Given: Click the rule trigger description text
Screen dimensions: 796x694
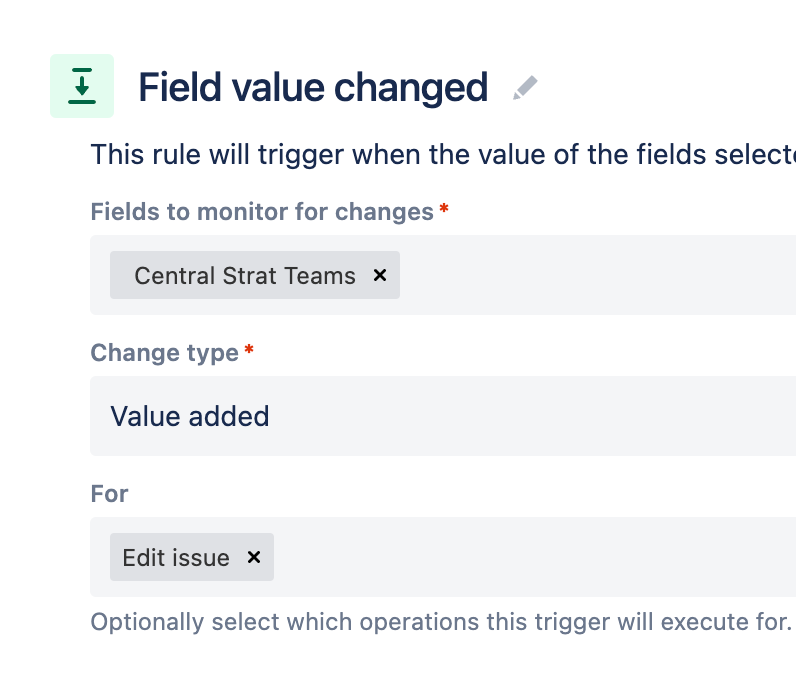Looking at the screenshot, I should (x=443, y=154).
